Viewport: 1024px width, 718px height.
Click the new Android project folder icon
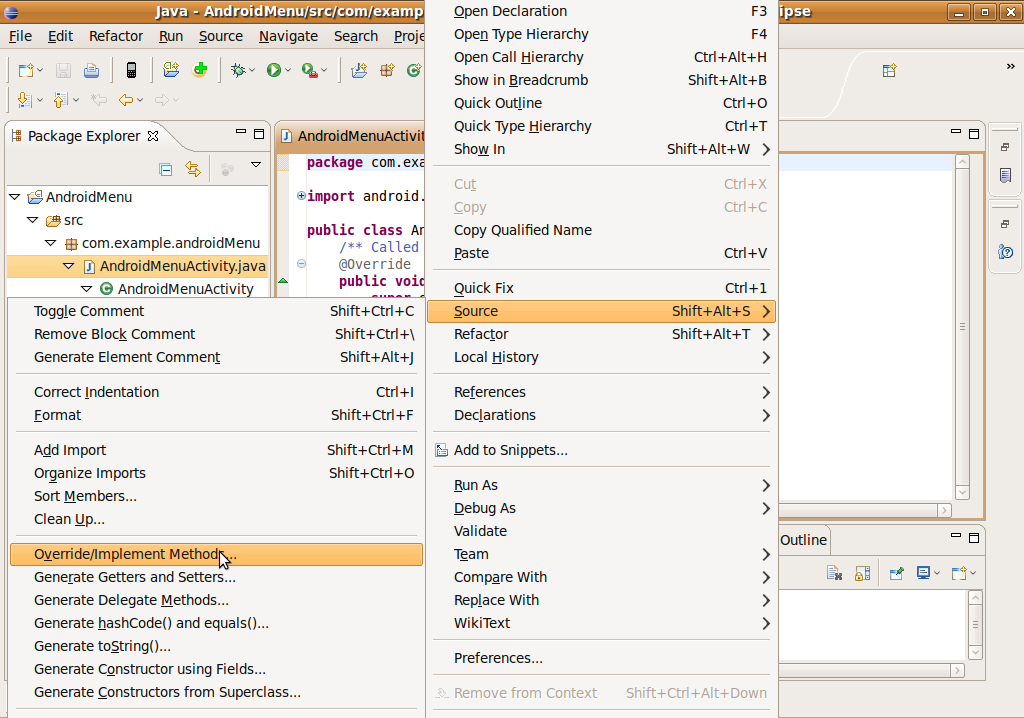click(171, 69)
